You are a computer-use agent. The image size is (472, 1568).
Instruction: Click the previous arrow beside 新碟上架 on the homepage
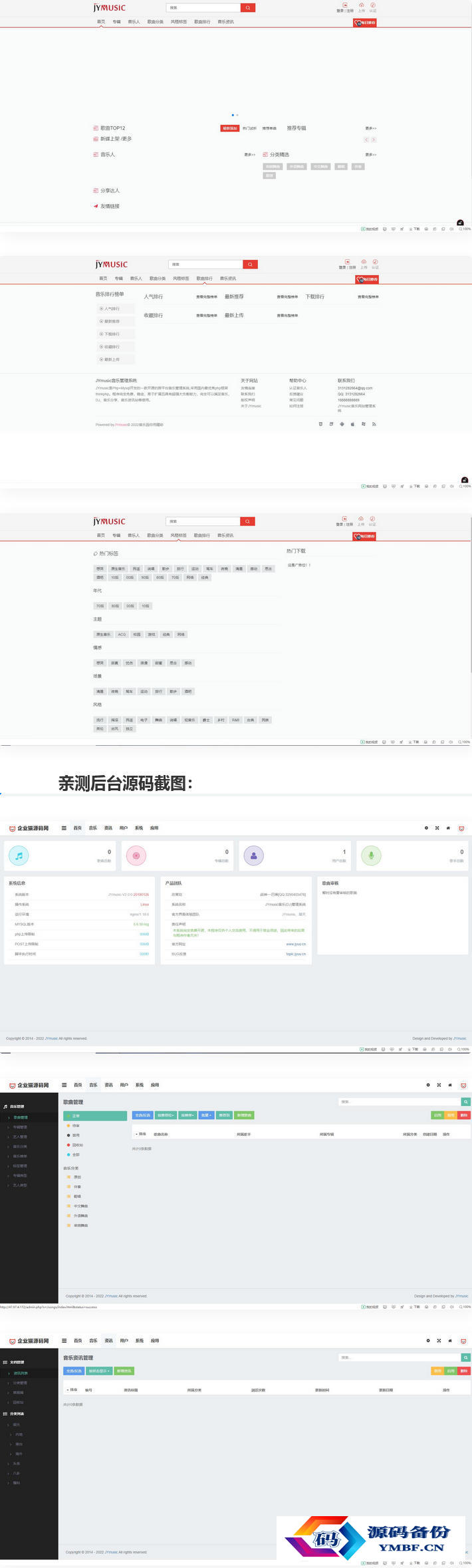pyautogui.click(x=366, y=140)
